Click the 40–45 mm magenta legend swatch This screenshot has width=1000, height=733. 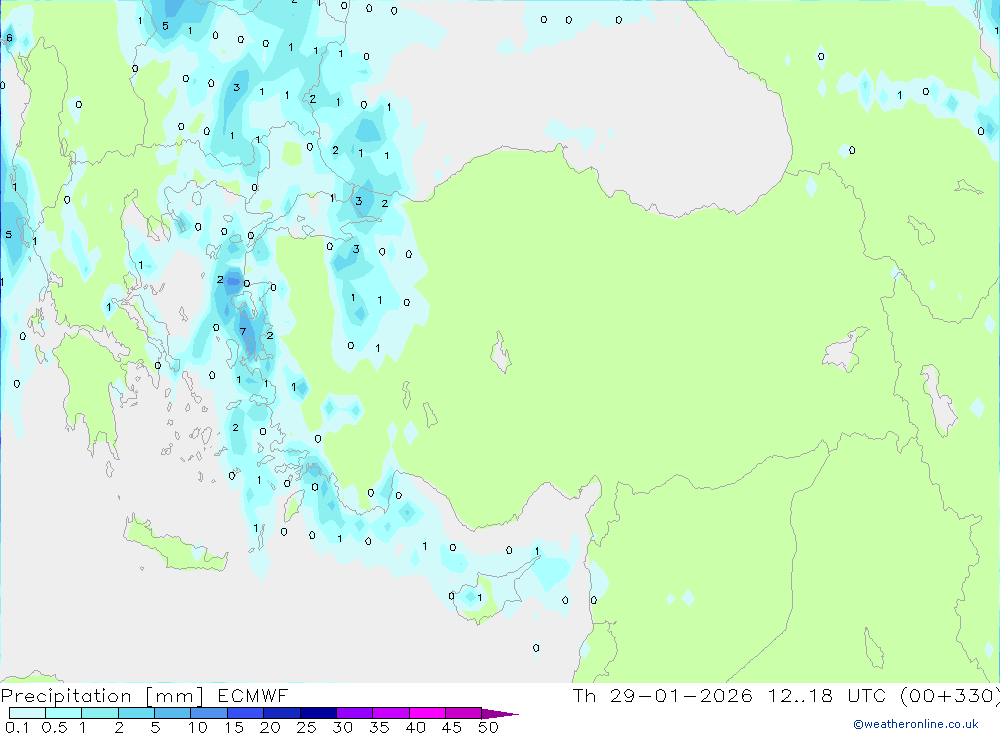427,713
